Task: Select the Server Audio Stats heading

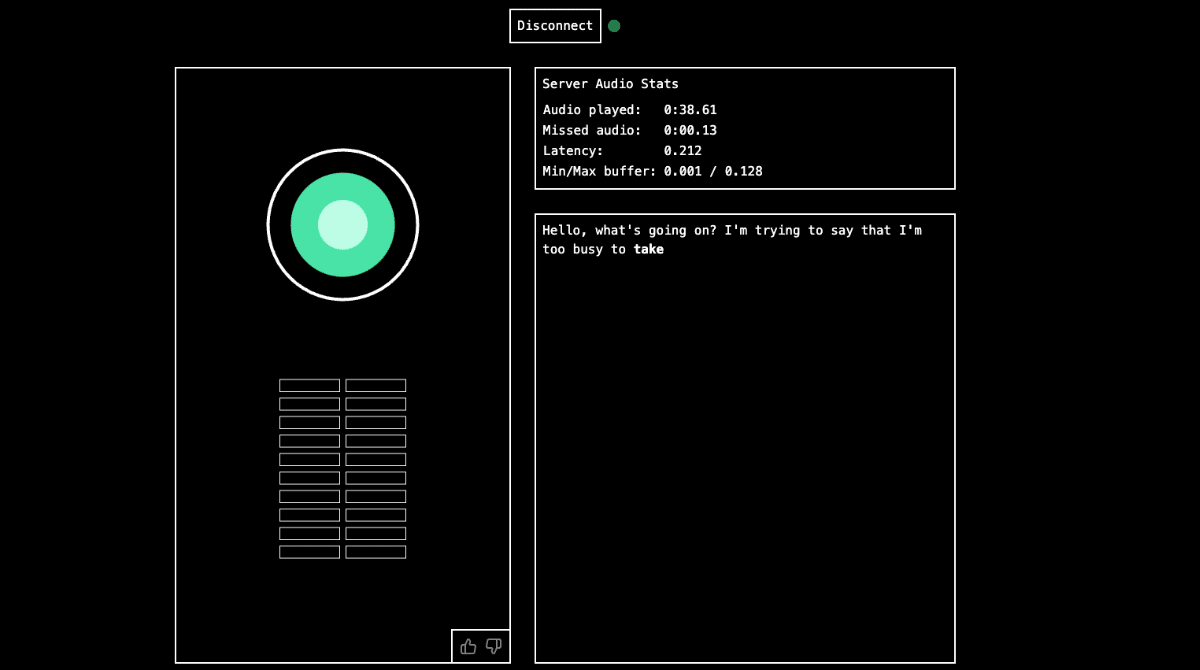Action: coord(610,84)
